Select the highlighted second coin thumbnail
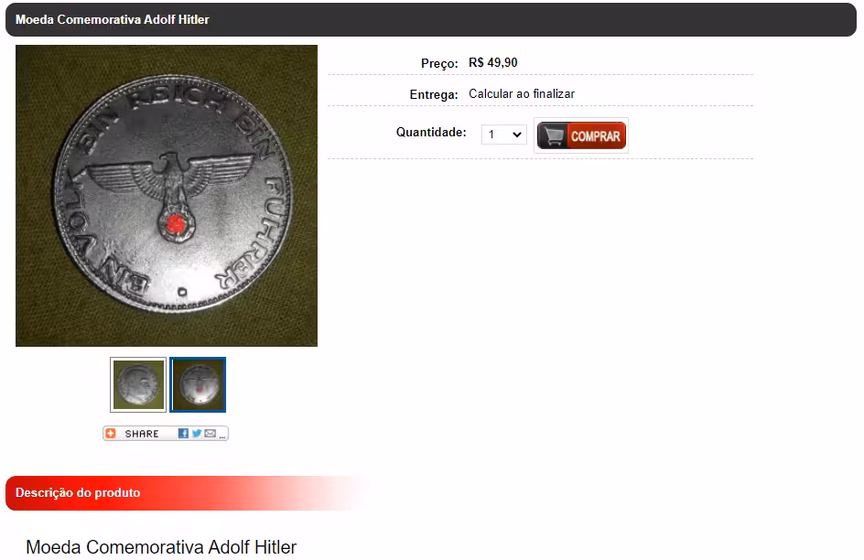864x560 pixels. pyautogui.click(x=198, y=385)
